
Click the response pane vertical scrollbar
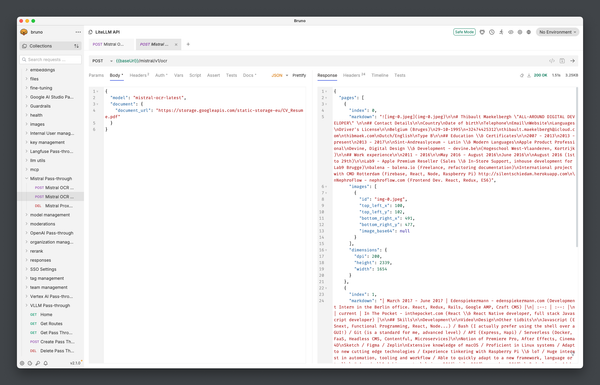pos(577,167)
